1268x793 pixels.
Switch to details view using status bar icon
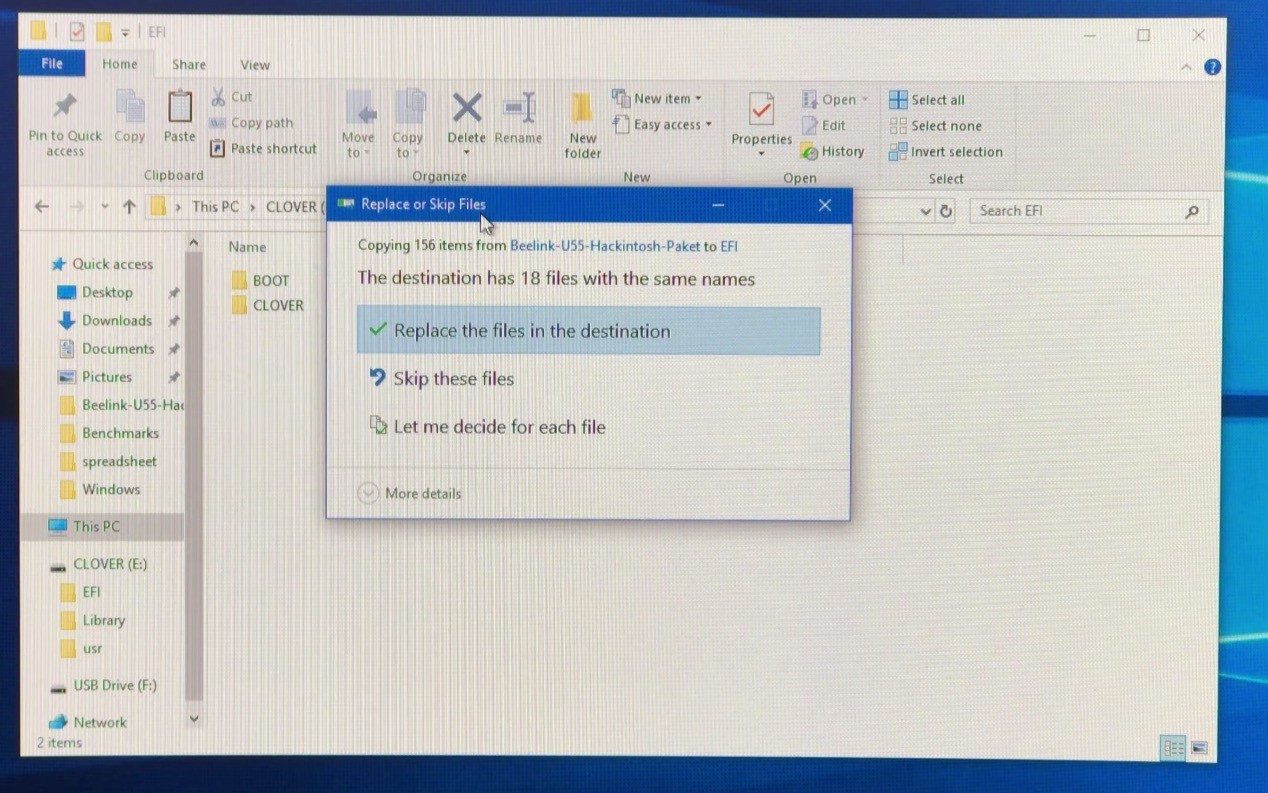[x=1173, y=748]
